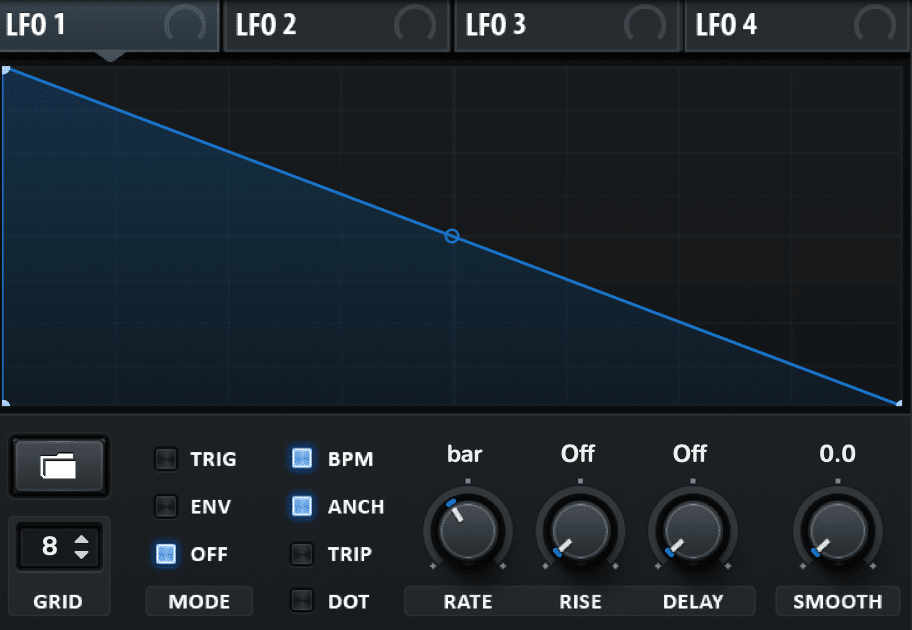The width and height of the screenshot is (912, 630).
Task: Click the SMOOTH knob
Action: 838,530
